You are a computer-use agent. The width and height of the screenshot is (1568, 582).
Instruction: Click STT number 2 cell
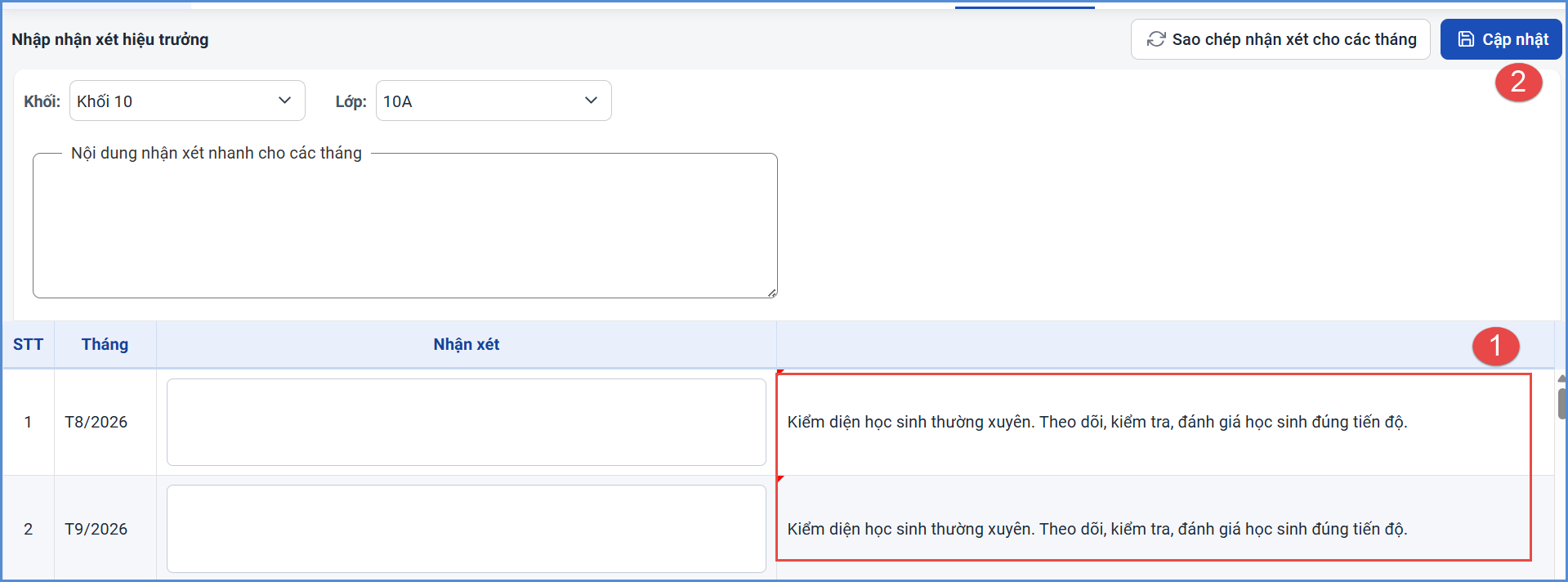28,529
